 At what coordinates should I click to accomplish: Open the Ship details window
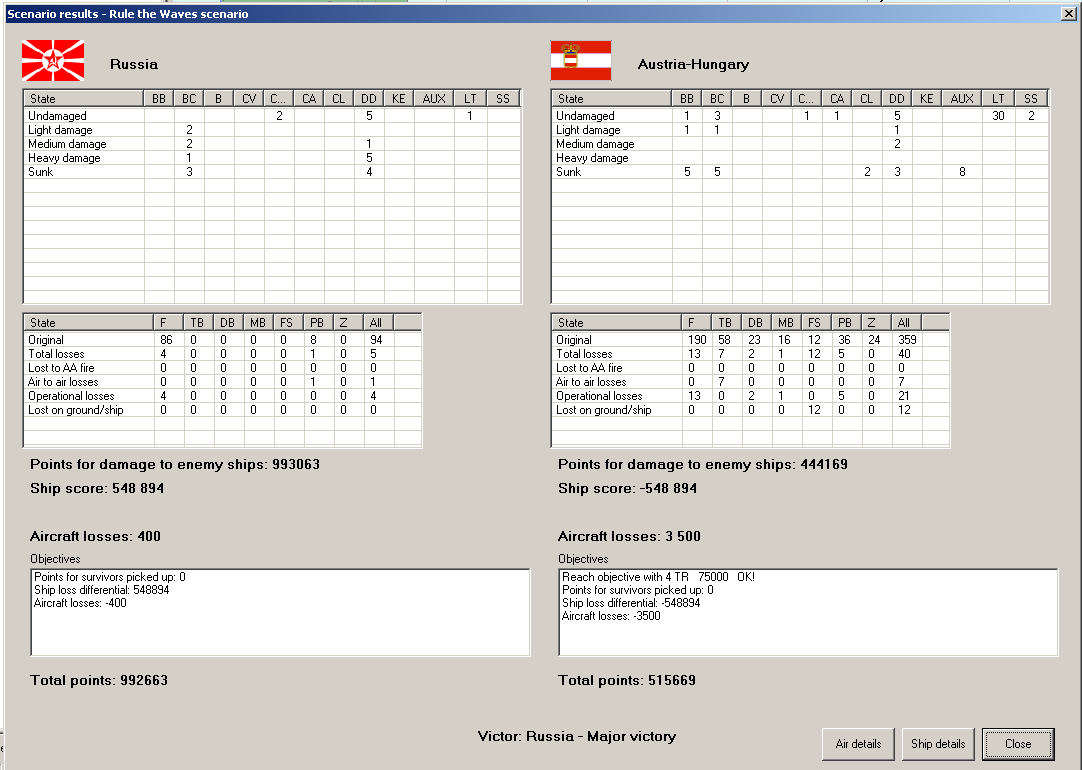(x=938, y=744)
